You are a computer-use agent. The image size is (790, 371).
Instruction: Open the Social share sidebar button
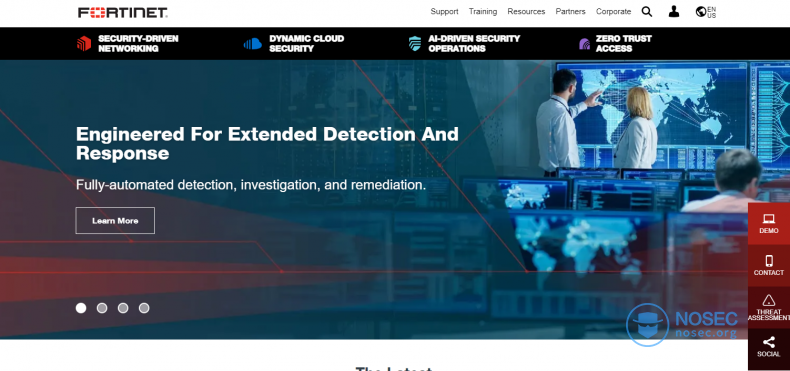[x=769, y=347]
